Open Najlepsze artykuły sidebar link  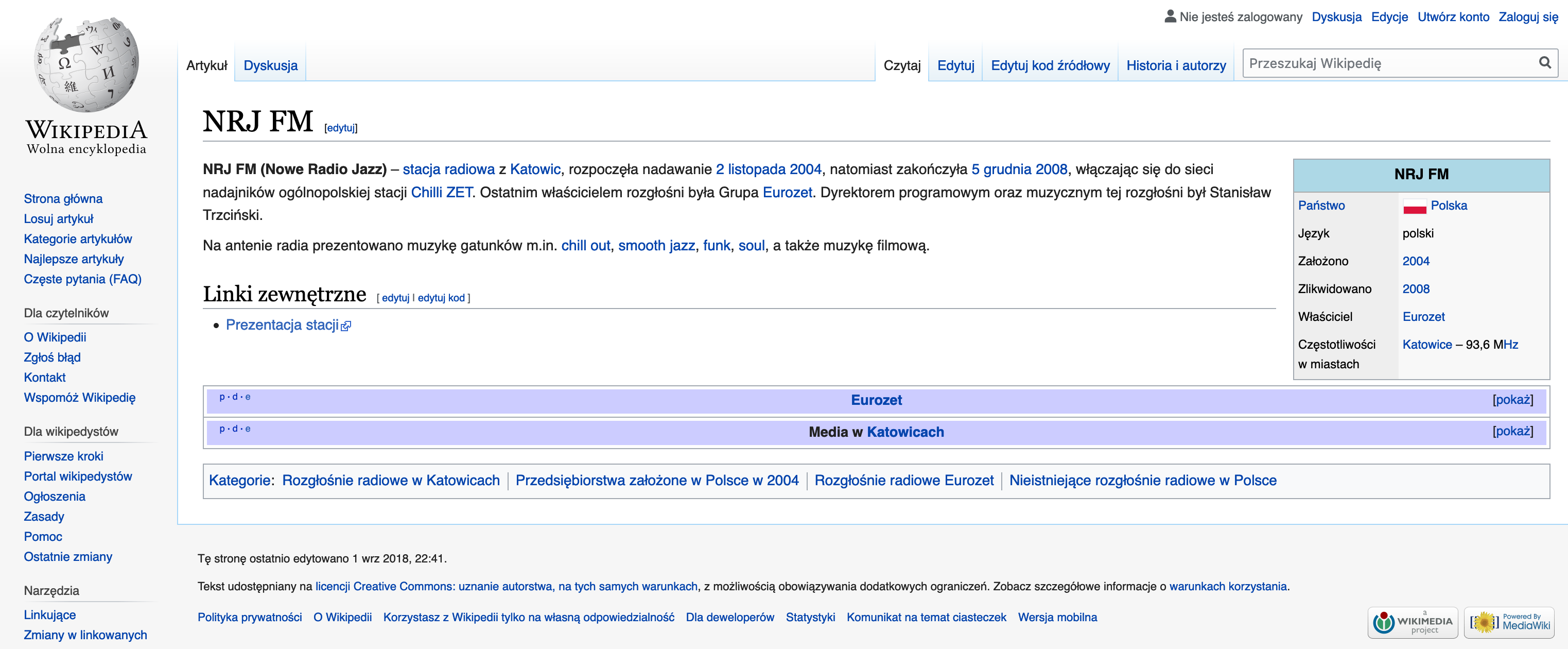(x=74, y=260)
